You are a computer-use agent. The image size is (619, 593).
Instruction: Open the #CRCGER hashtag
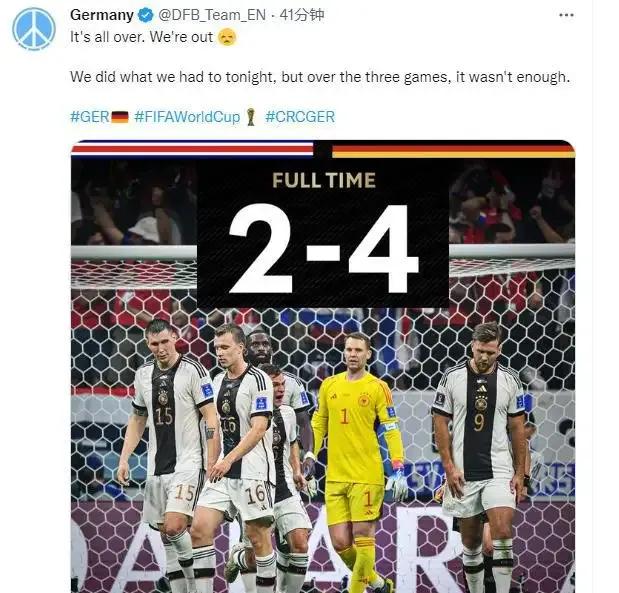(300, 117)
